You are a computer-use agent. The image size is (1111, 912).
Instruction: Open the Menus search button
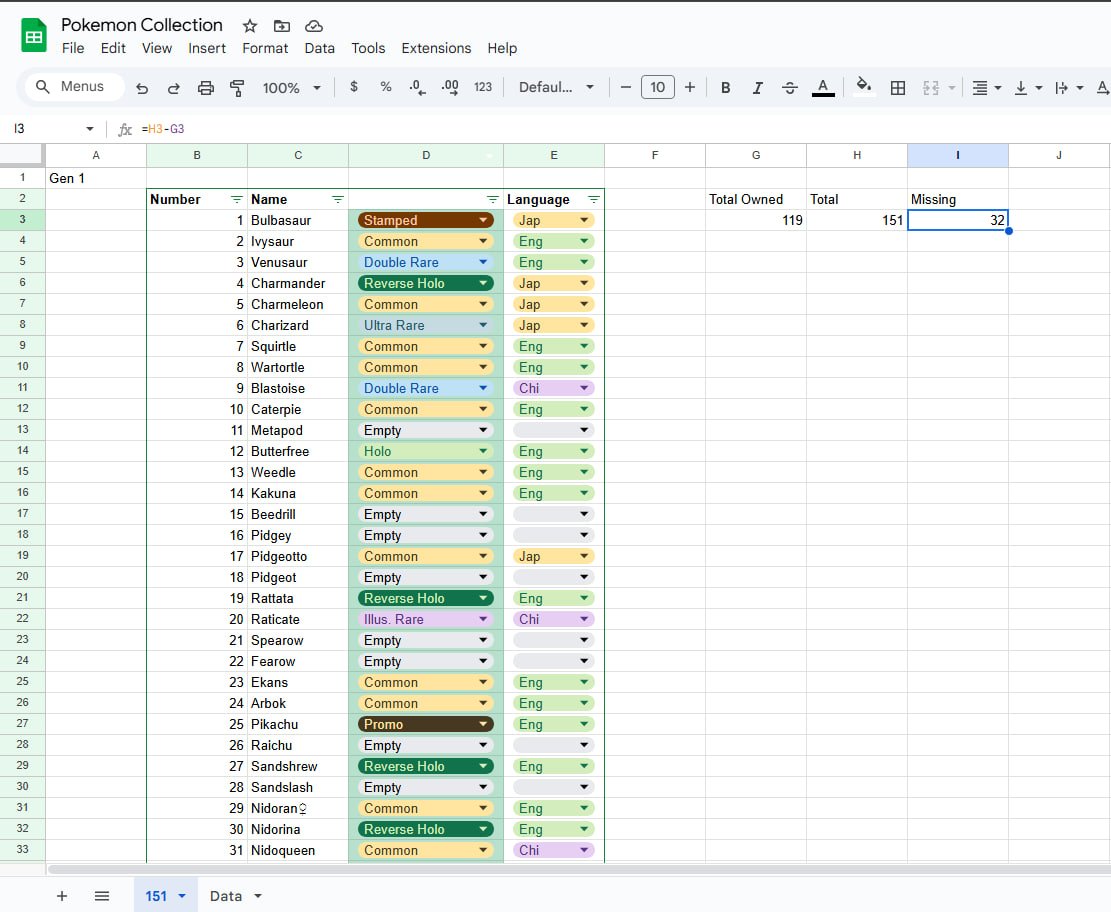point(73,86)
